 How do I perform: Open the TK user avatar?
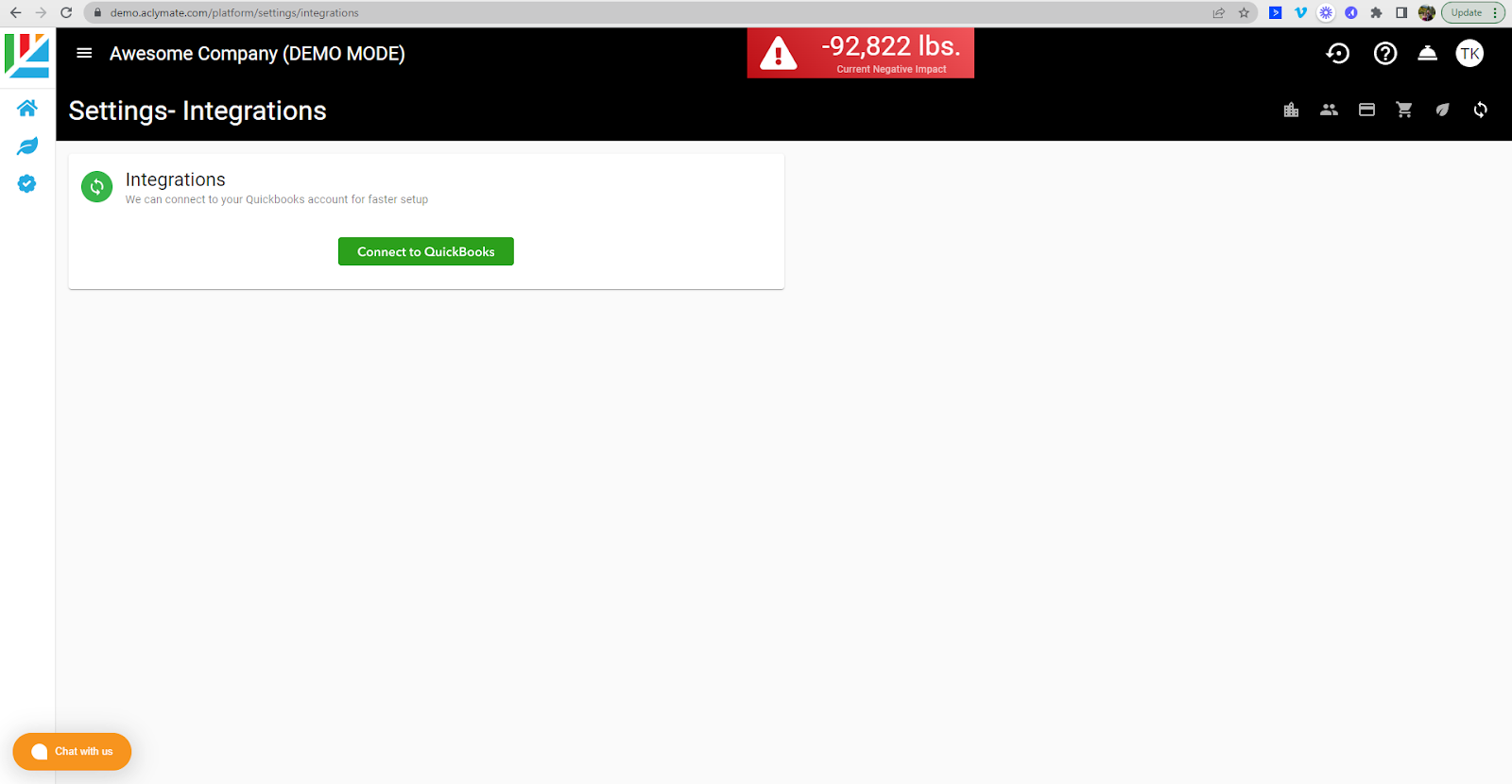pyautogui.click(x=1469, y=54)
